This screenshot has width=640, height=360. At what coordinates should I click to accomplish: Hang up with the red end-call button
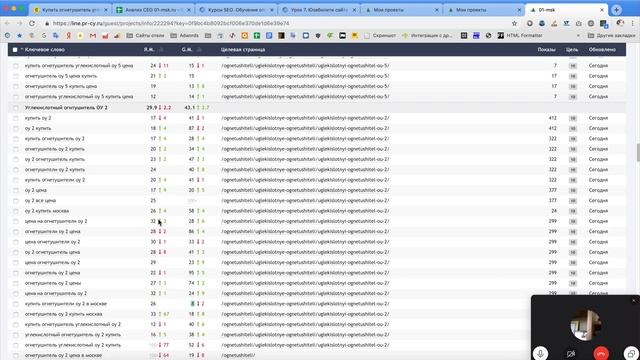pos(601,353)
